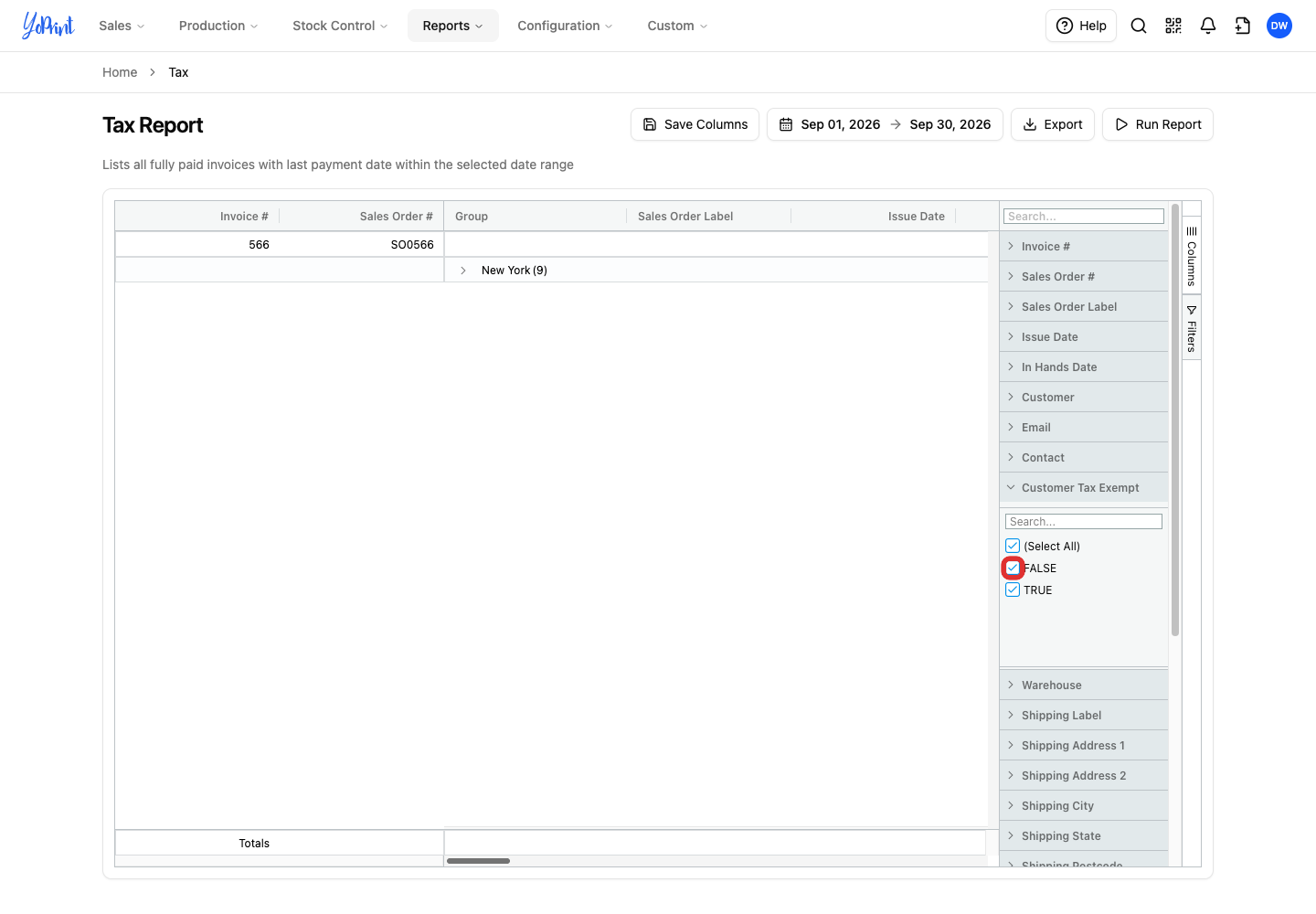Screen dimensions: 1316x914
Task: Open the Stock Control menu
Action: [x=340, y=26]
